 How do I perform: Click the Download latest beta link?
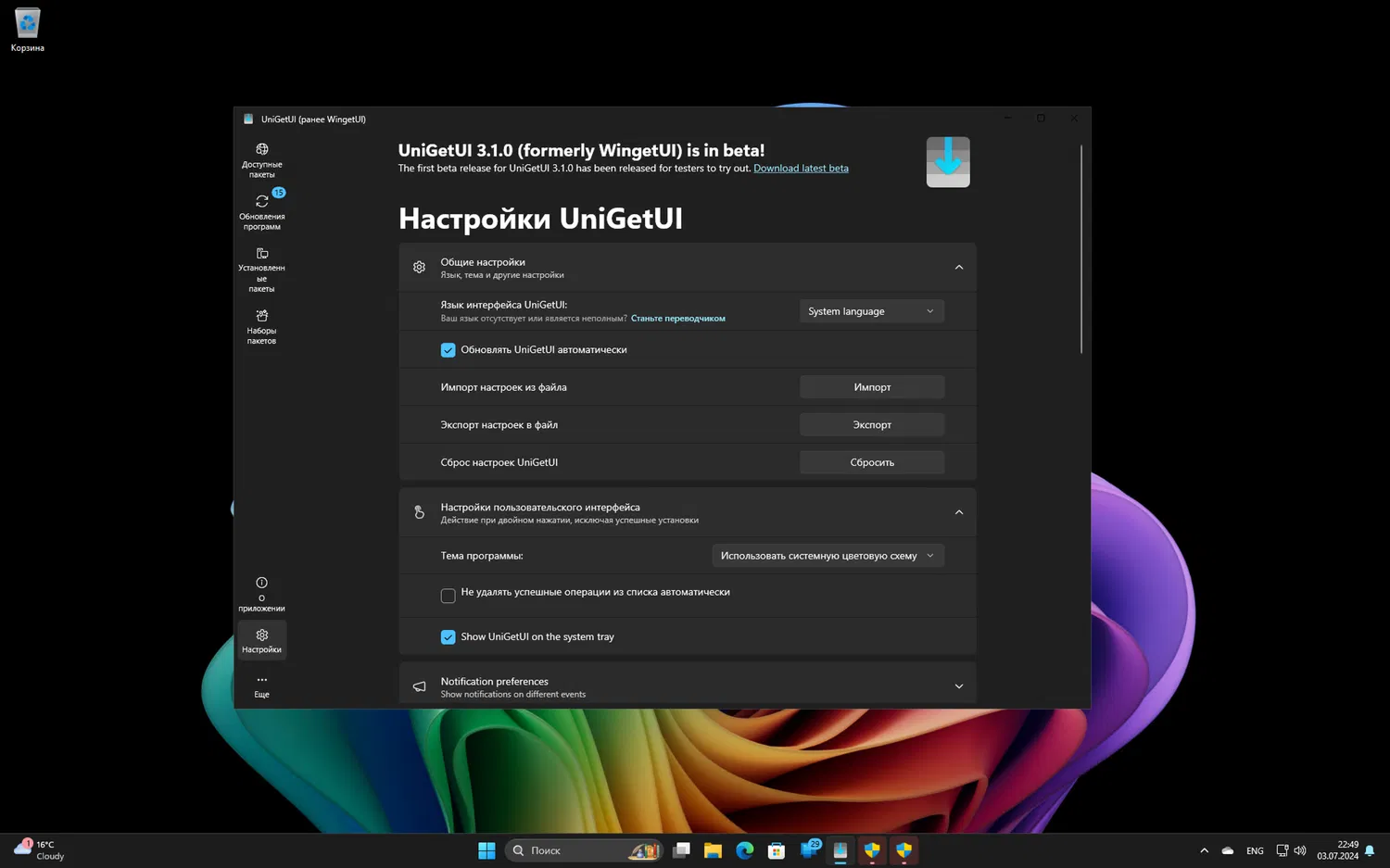coord(801,169)
